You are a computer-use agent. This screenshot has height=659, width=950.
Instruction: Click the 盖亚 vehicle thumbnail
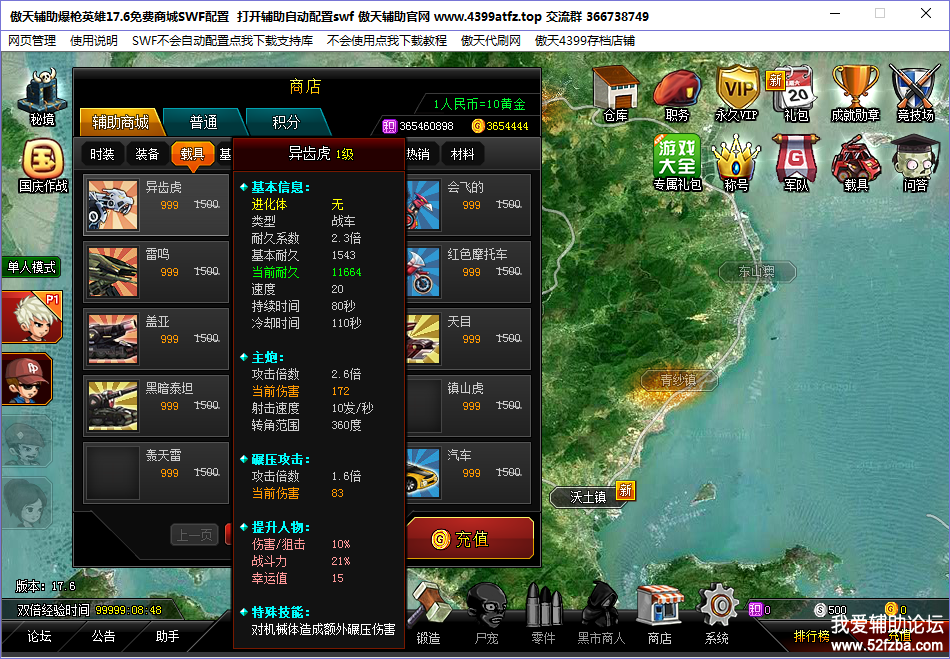[113, 339]
